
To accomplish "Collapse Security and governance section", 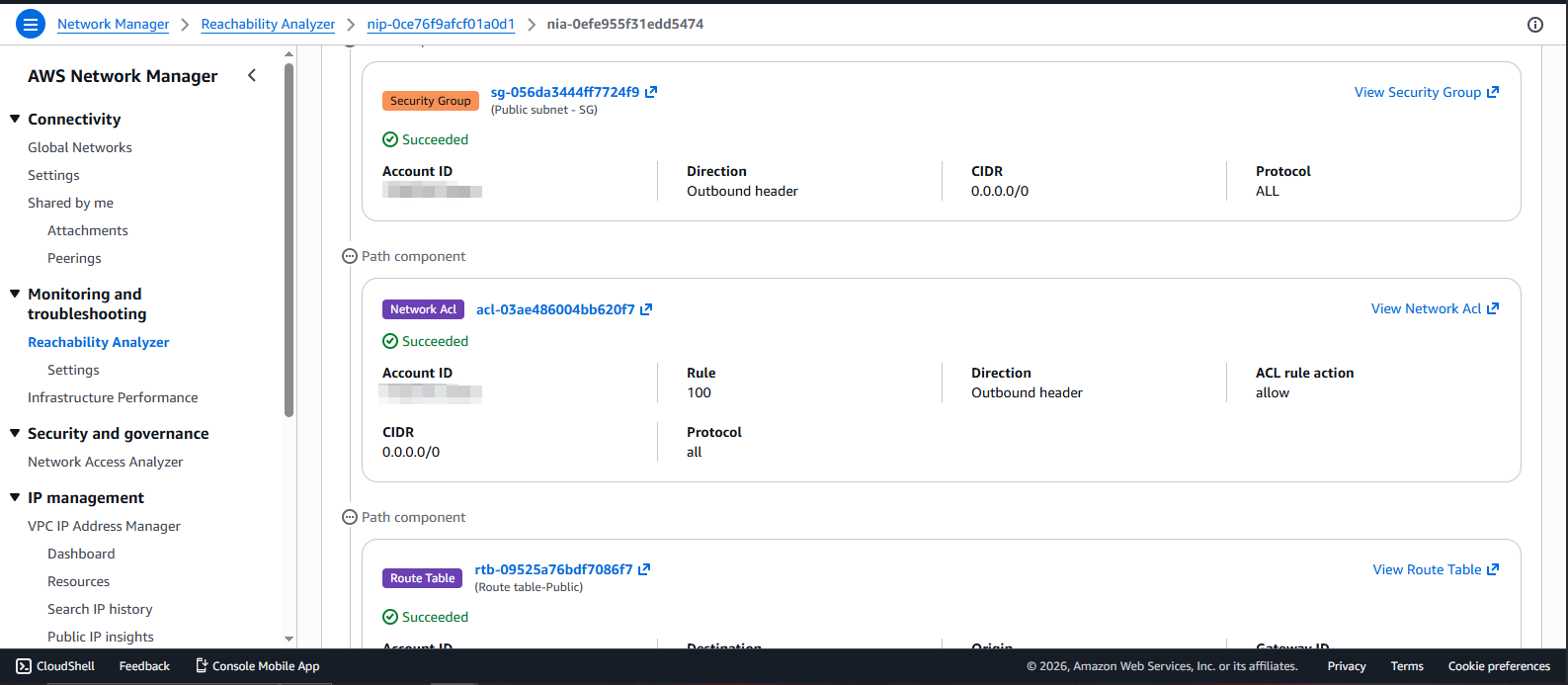I will click(15, 433).
